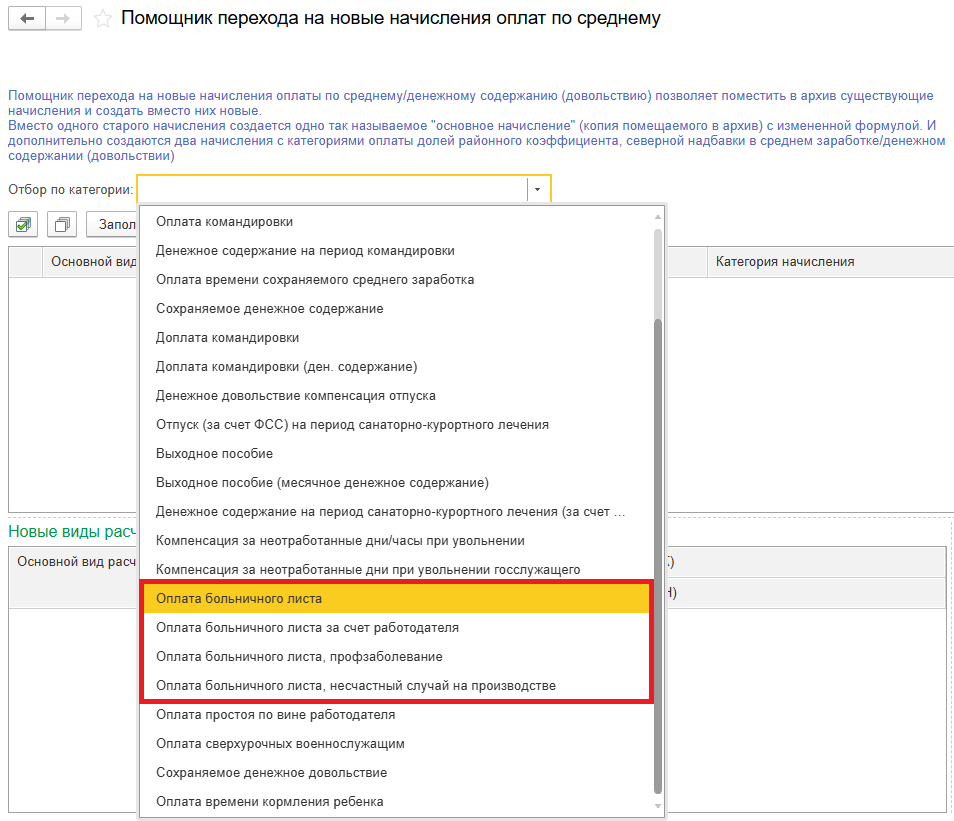The height and width of the screenshot is (821, 954).
Task: Pick 'Оплата больничного листа, профзаболевание' option
Action: click(299, 657)
